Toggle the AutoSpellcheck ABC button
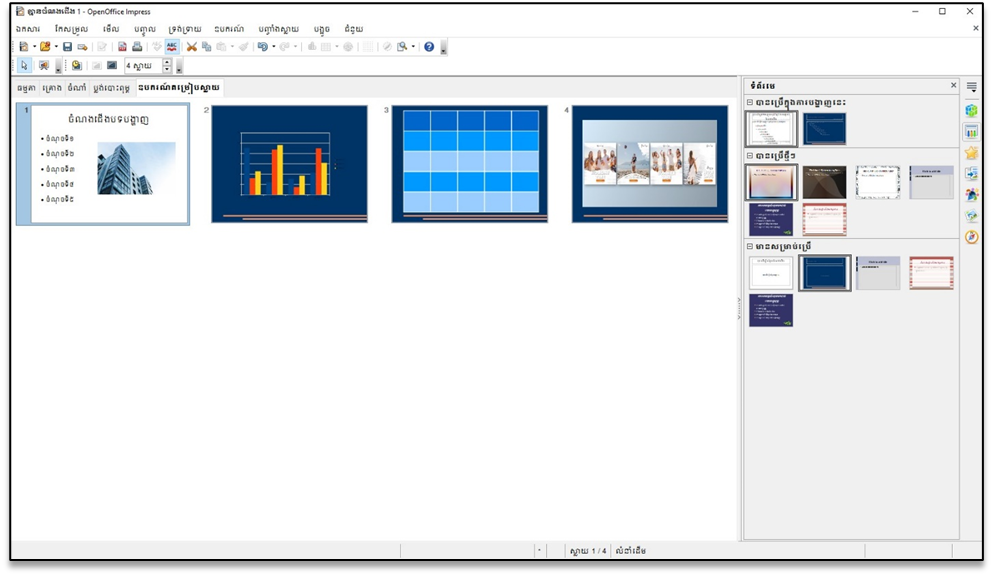Screen dimensions: 993x576 click(x=172, y=47)
